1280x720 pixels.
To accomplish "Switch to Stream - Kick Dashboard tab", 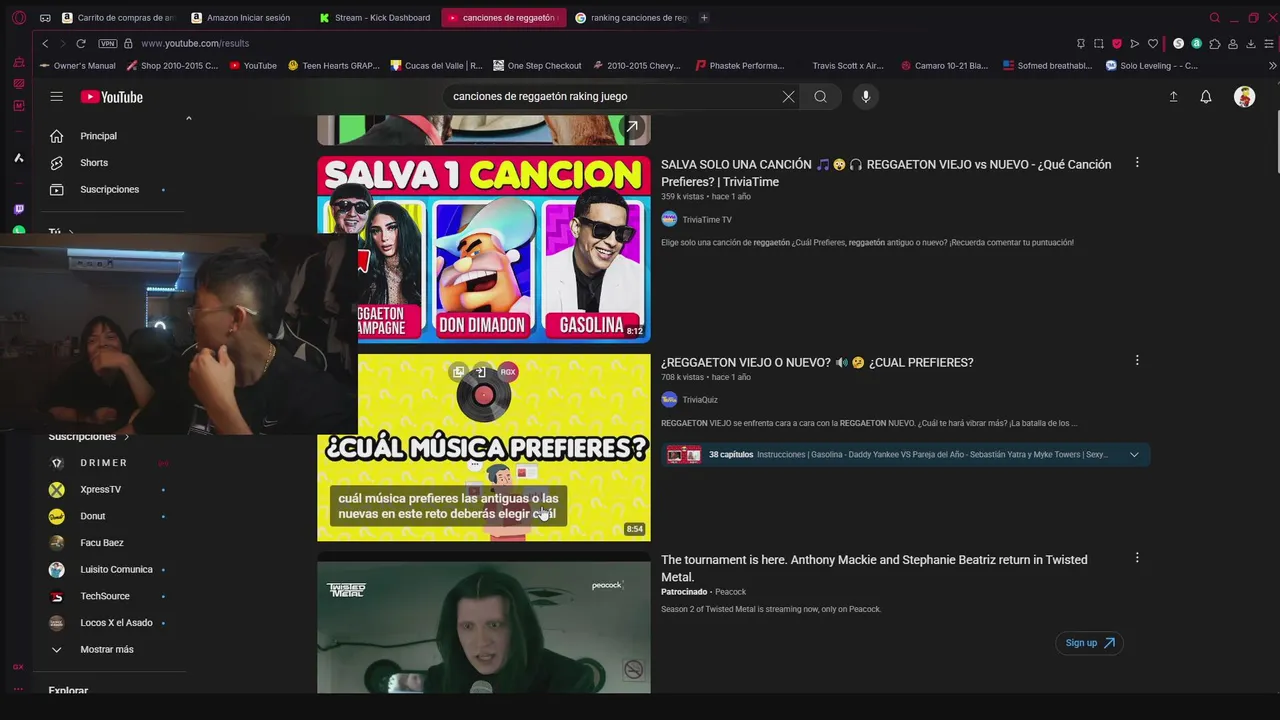I will point(375,18).
